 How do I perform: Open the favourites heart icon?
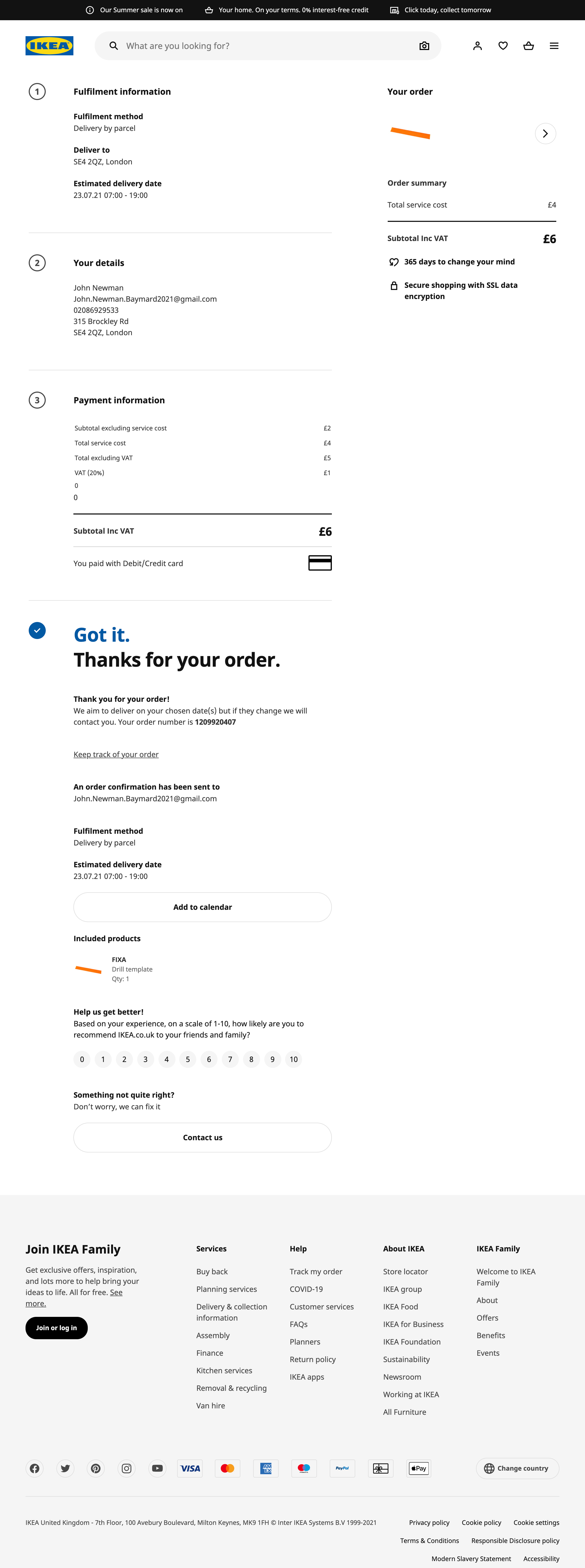tap(503, 46)
